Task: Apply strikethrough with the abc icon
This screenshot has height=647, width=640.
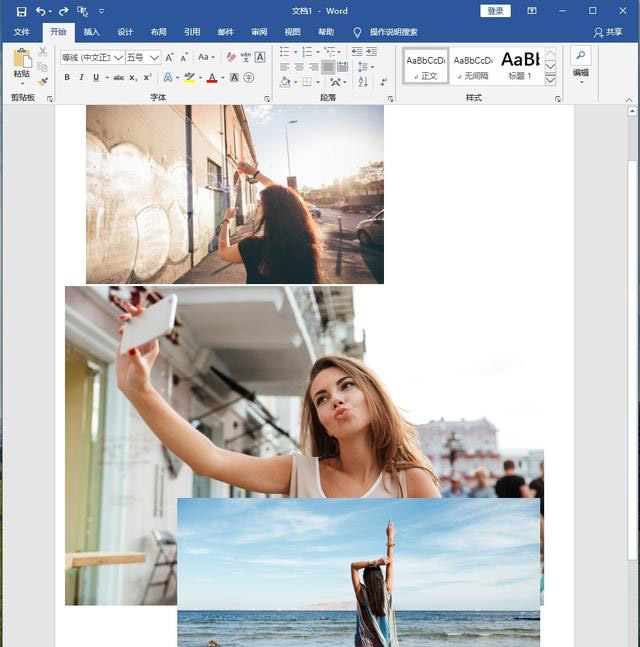Action: [119, 77]
